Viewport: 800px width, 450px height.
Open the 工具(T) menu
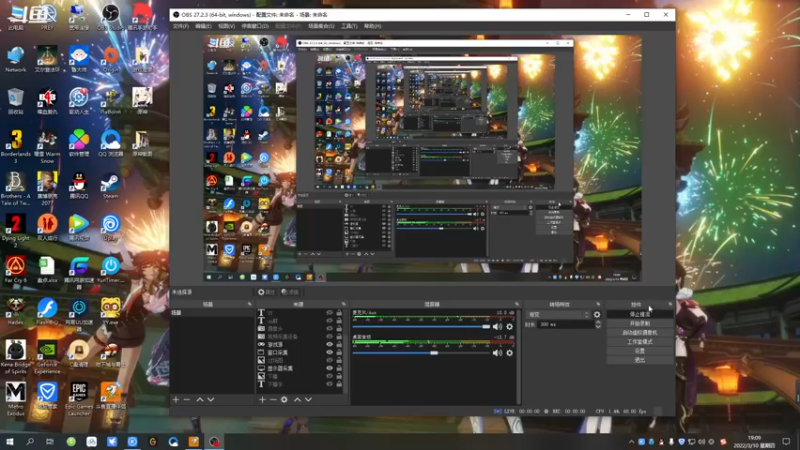coord(349,26)
